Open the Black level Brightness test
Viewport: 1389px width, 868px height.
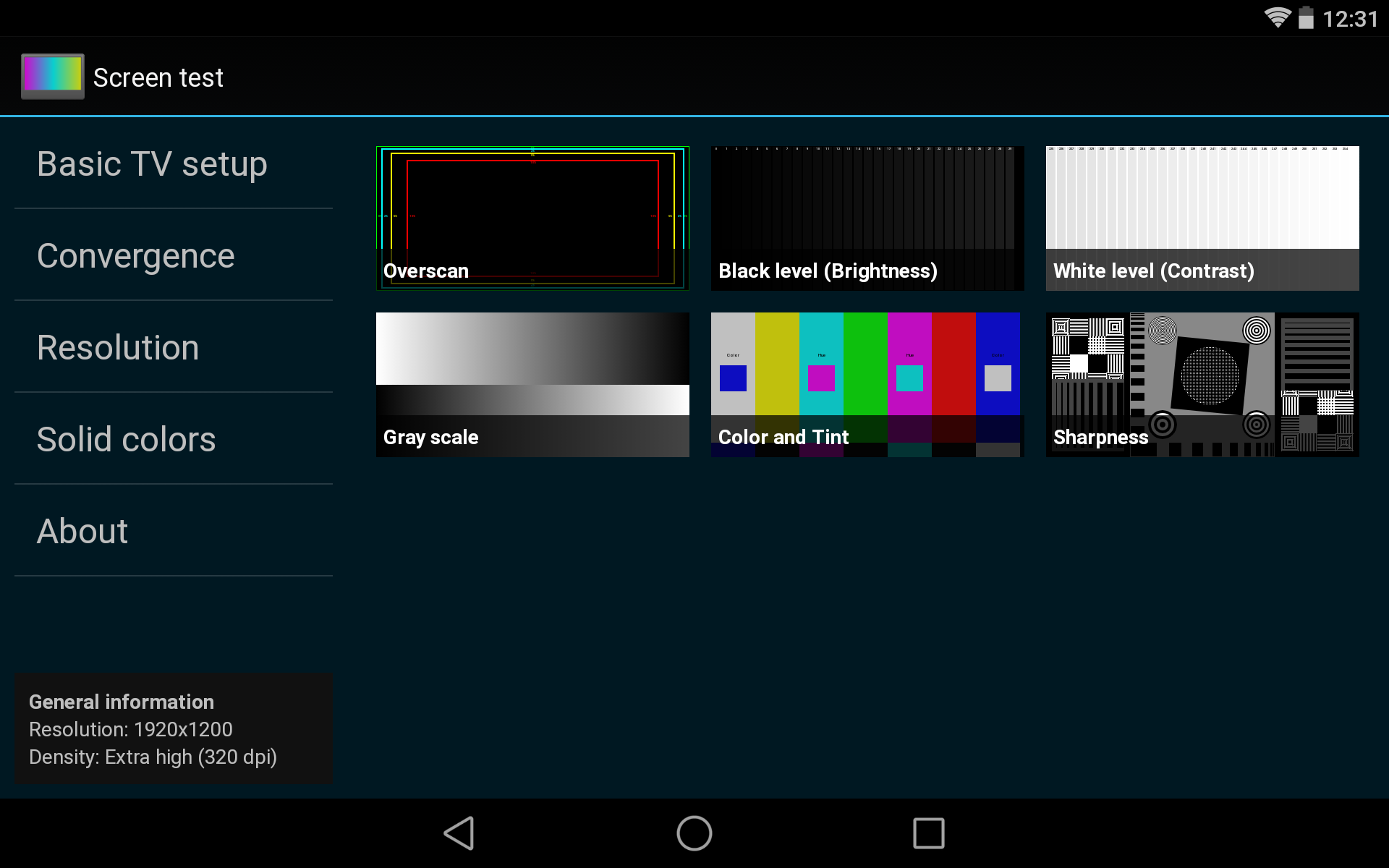(x=867, y=218)
